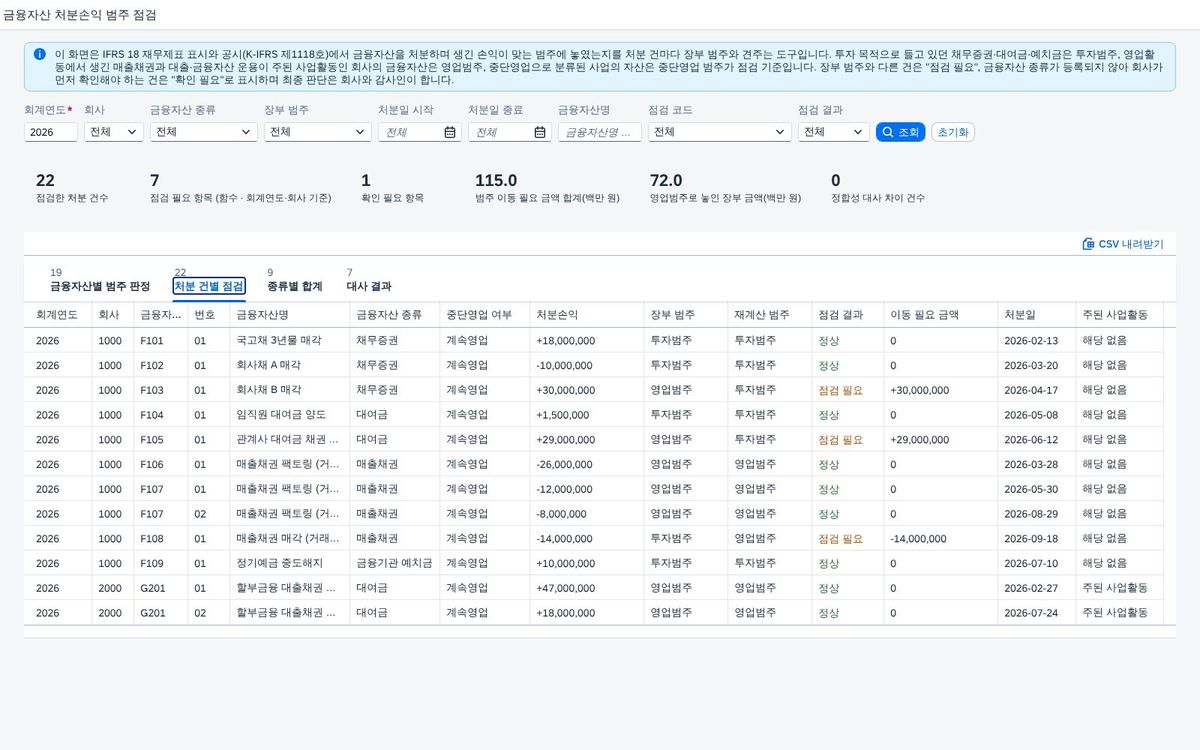Viewport: 1200px width, 750px height.
Task: Click the 회계연도 field showing 2026
Action: (x=51, y=132)
